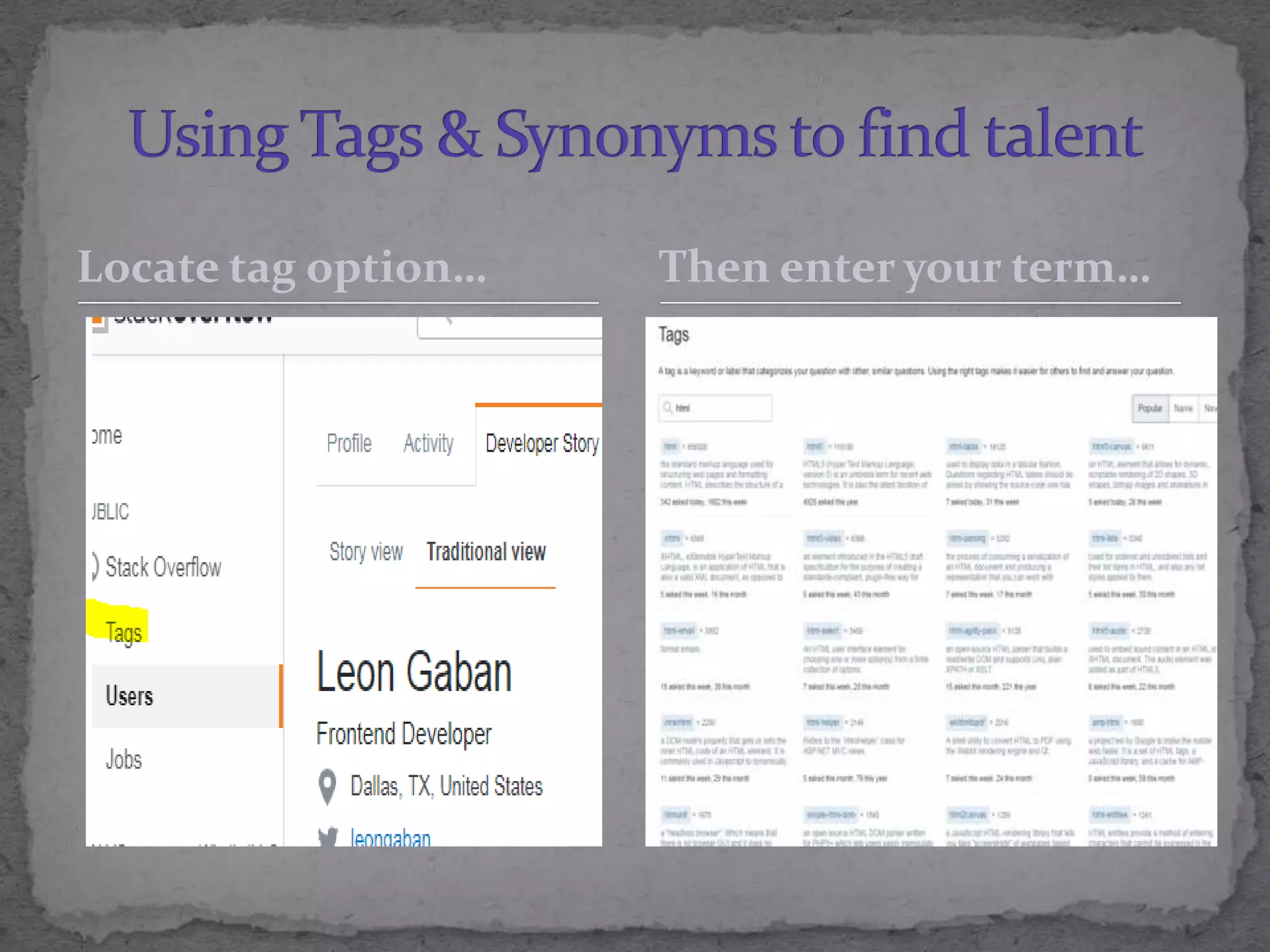Sort tags by Name

pyautogui.click(x=1183, y=408)
